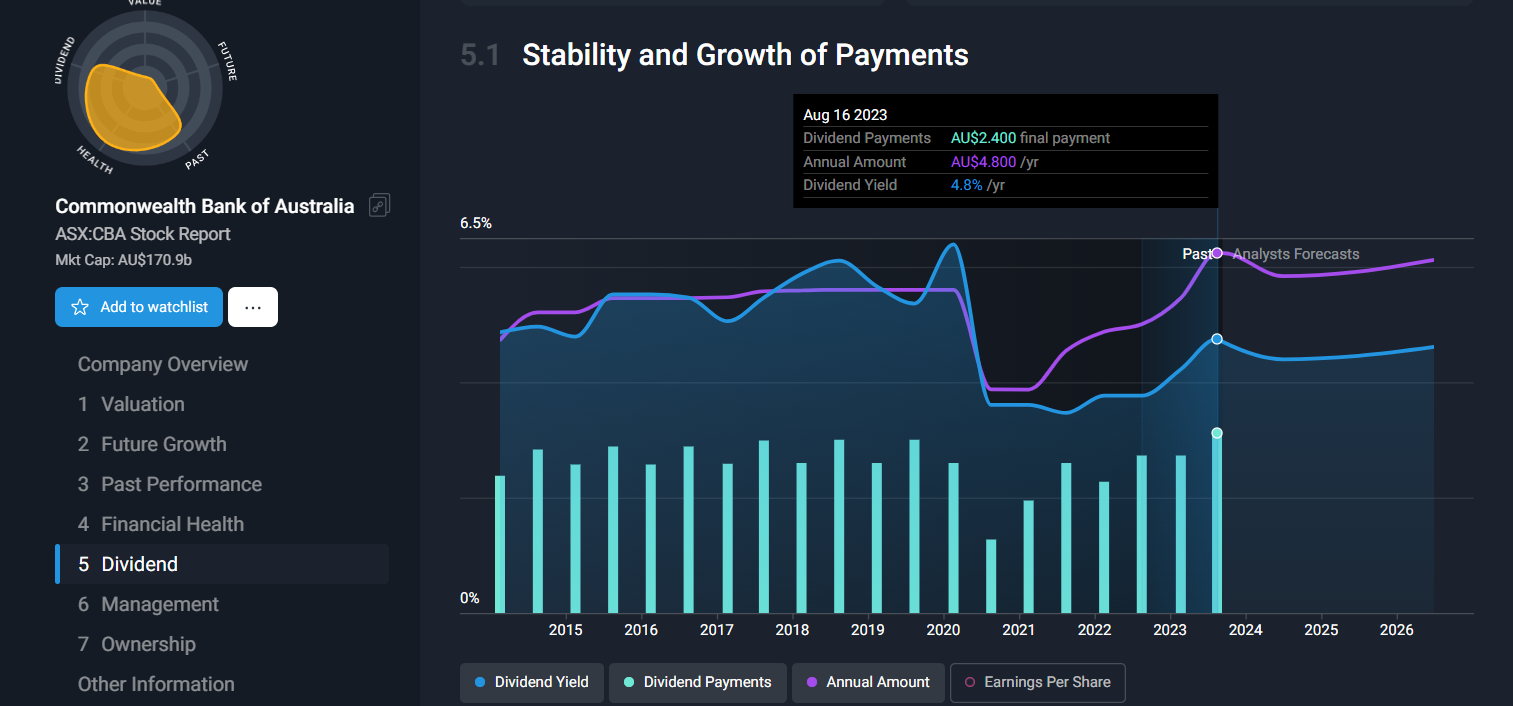1513x706 pixels.
Task: Click the 2015 x-axis year label
Action: point(565,630)
